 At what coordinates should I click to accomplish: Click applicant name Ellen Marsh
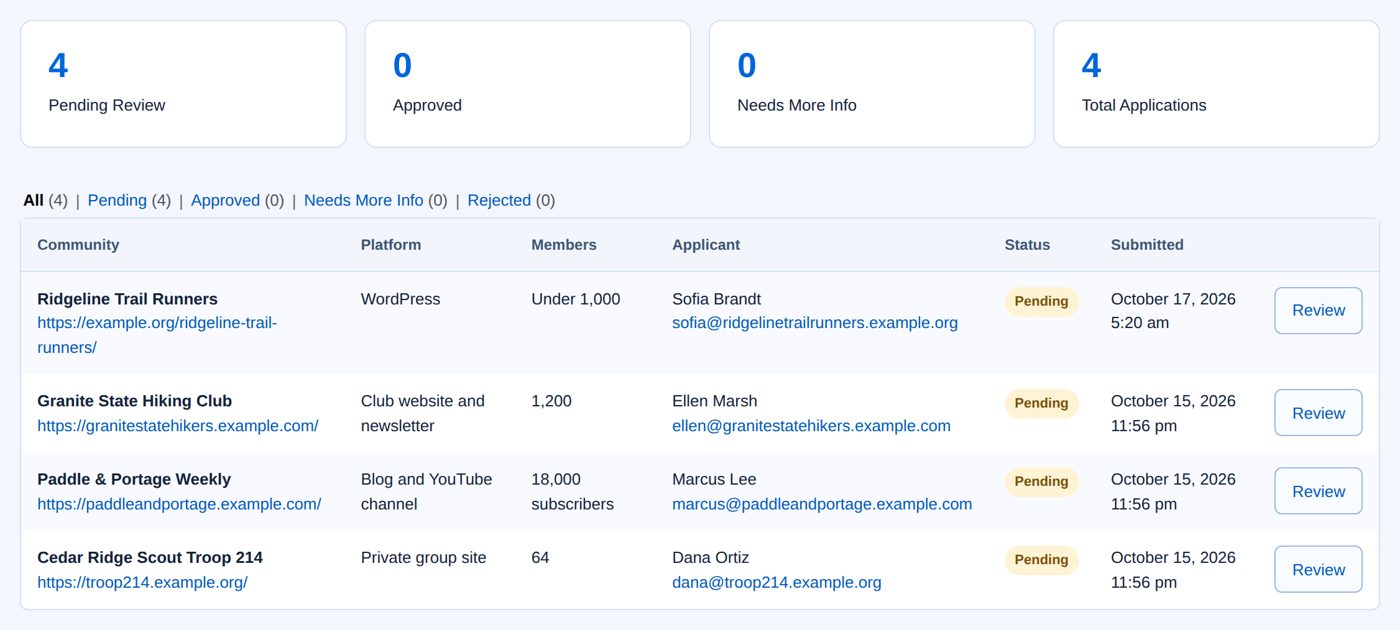[714, 401]
